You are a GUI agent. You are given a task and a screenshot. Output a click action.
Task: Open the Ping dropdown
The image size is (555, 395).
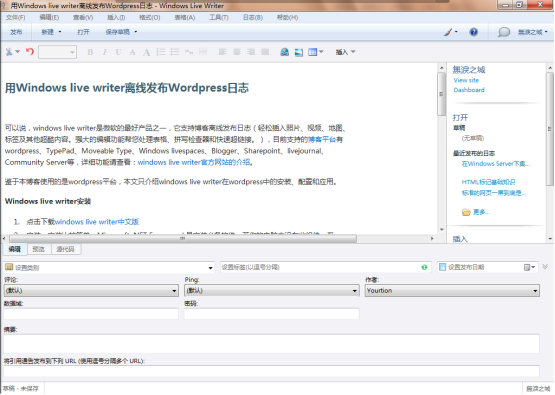tap(271, 291)
